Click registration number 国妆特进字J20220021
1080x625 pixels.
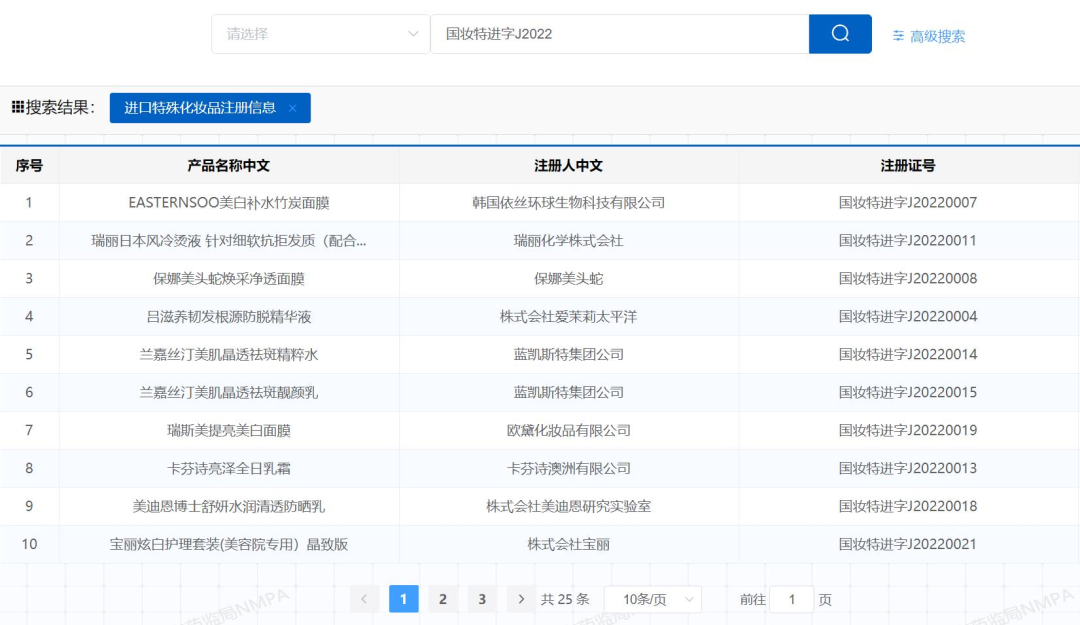908,544
